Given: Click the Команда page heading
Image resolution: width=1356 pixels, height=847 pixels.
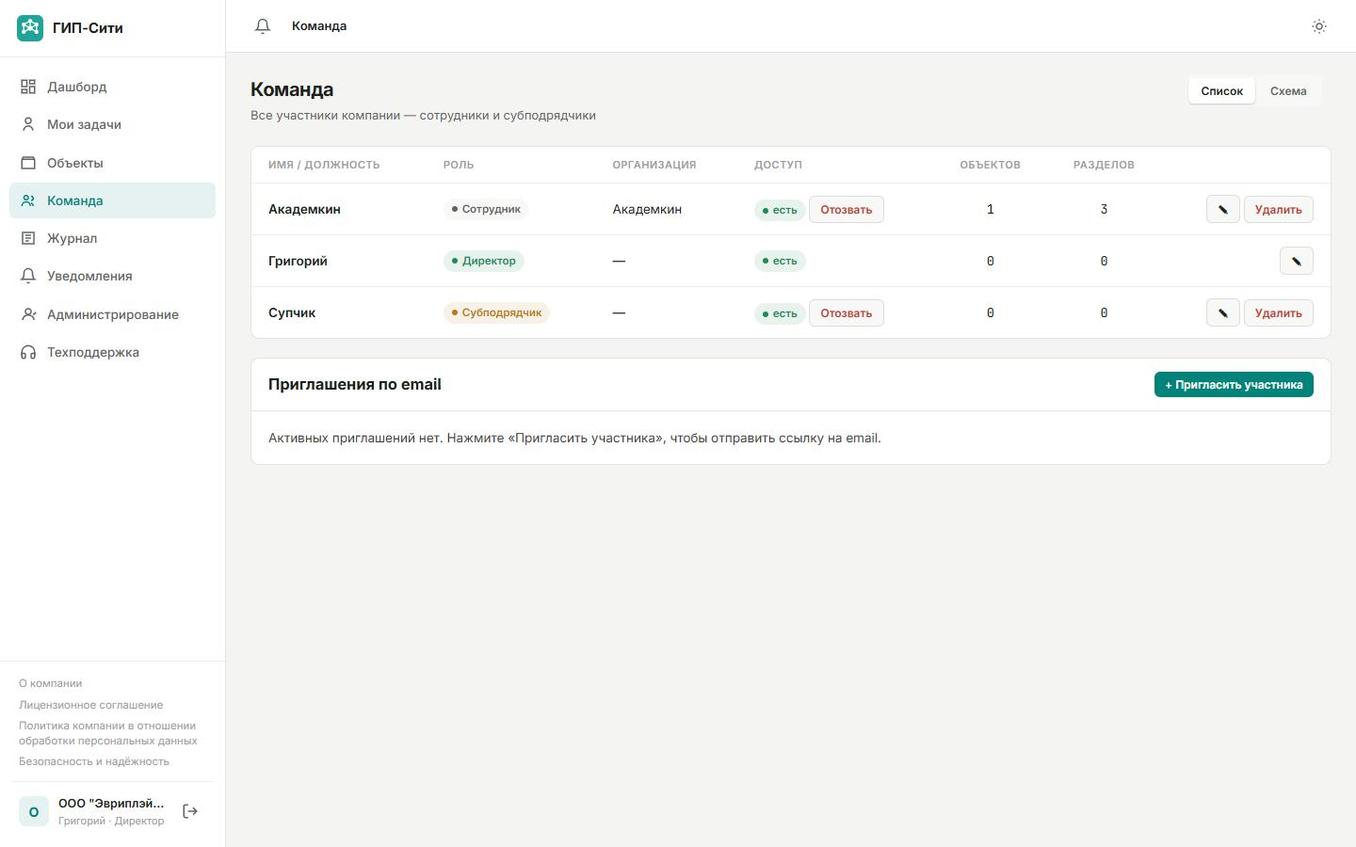Looking at the screenshot, I should (292, 89).
